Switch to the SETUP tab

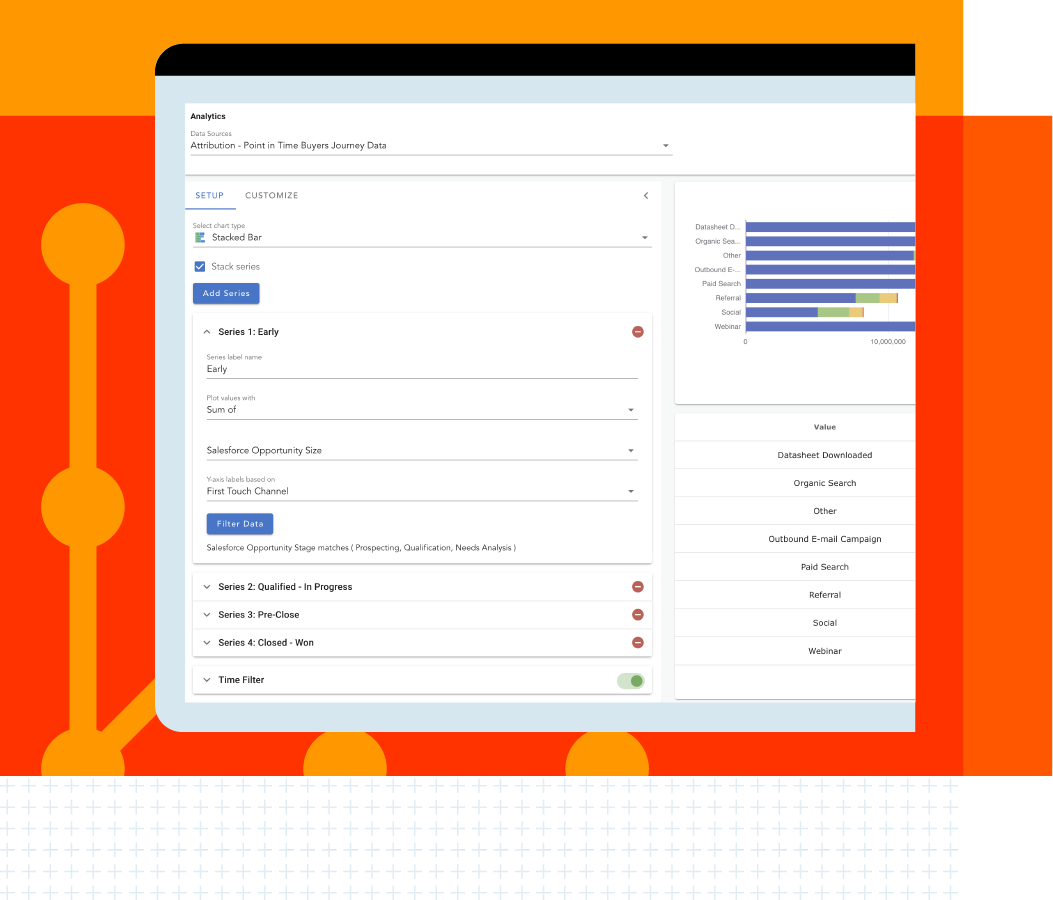(x=210, y=195)
